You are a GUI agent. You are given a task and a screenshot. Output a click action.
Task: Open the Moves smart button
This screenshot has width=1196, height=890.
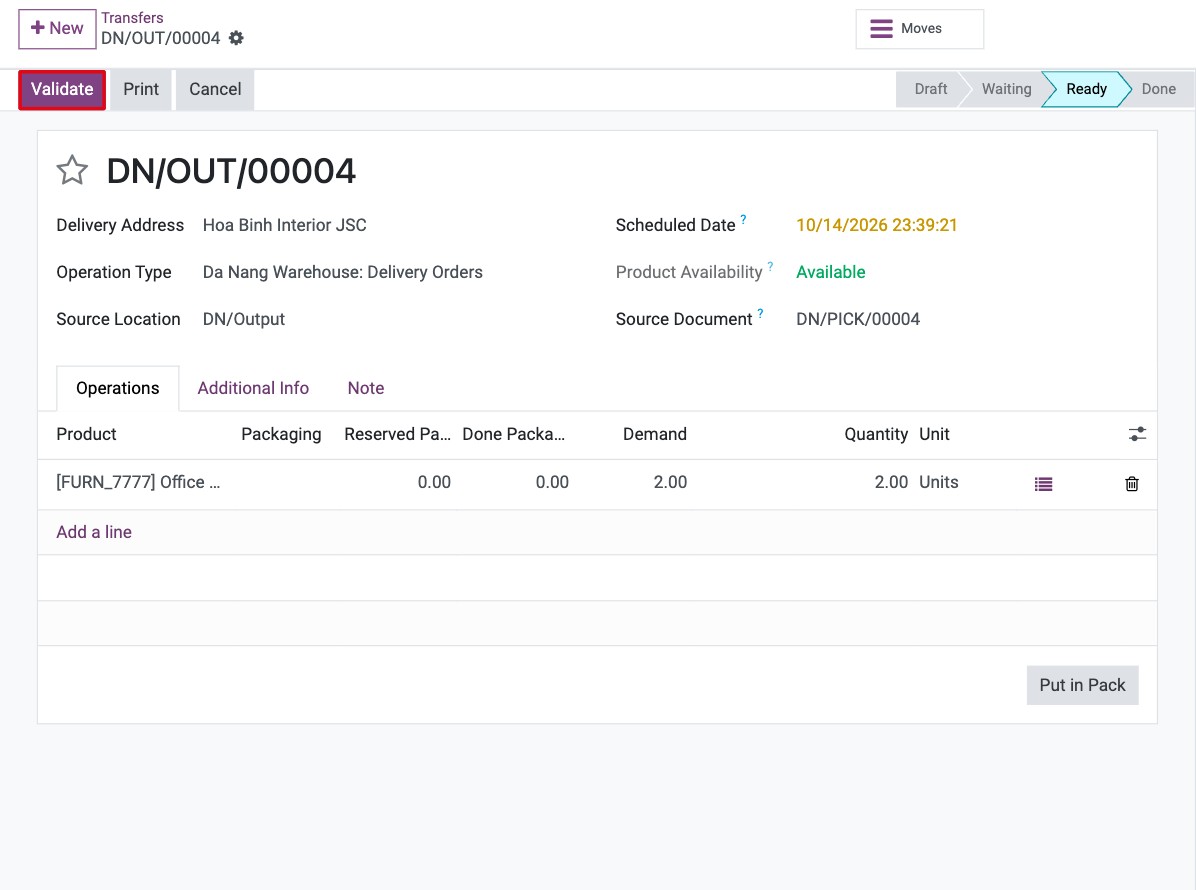919,29
